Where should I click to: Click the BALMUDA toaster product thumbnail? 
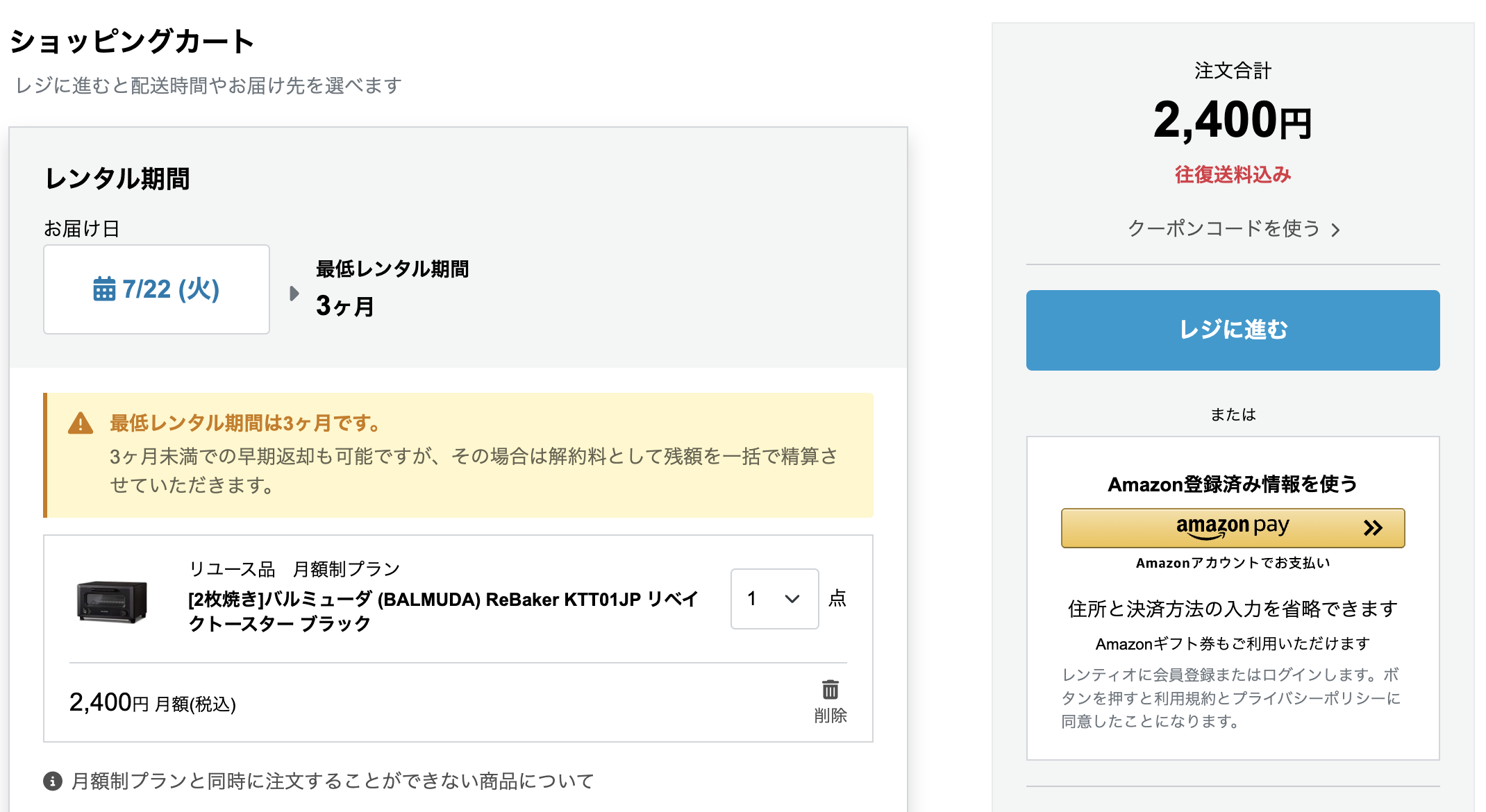coord(112,602)
